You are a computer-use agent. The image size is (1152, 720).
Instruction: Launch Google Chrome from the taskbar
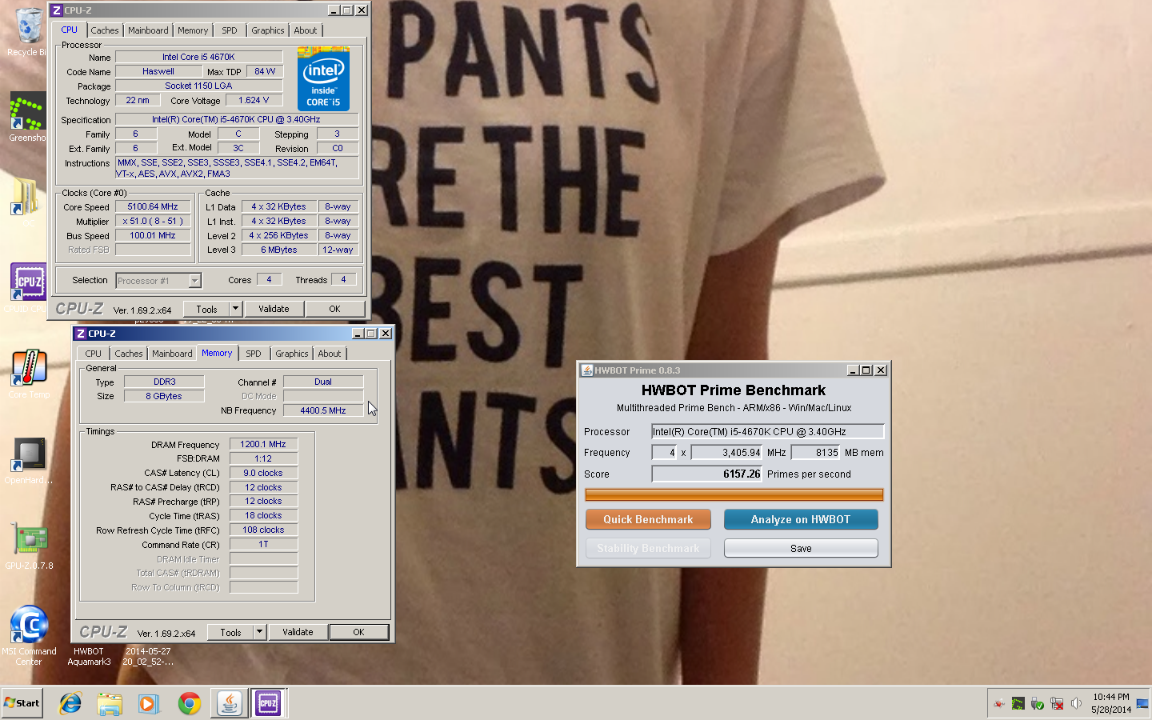(189, 703)
